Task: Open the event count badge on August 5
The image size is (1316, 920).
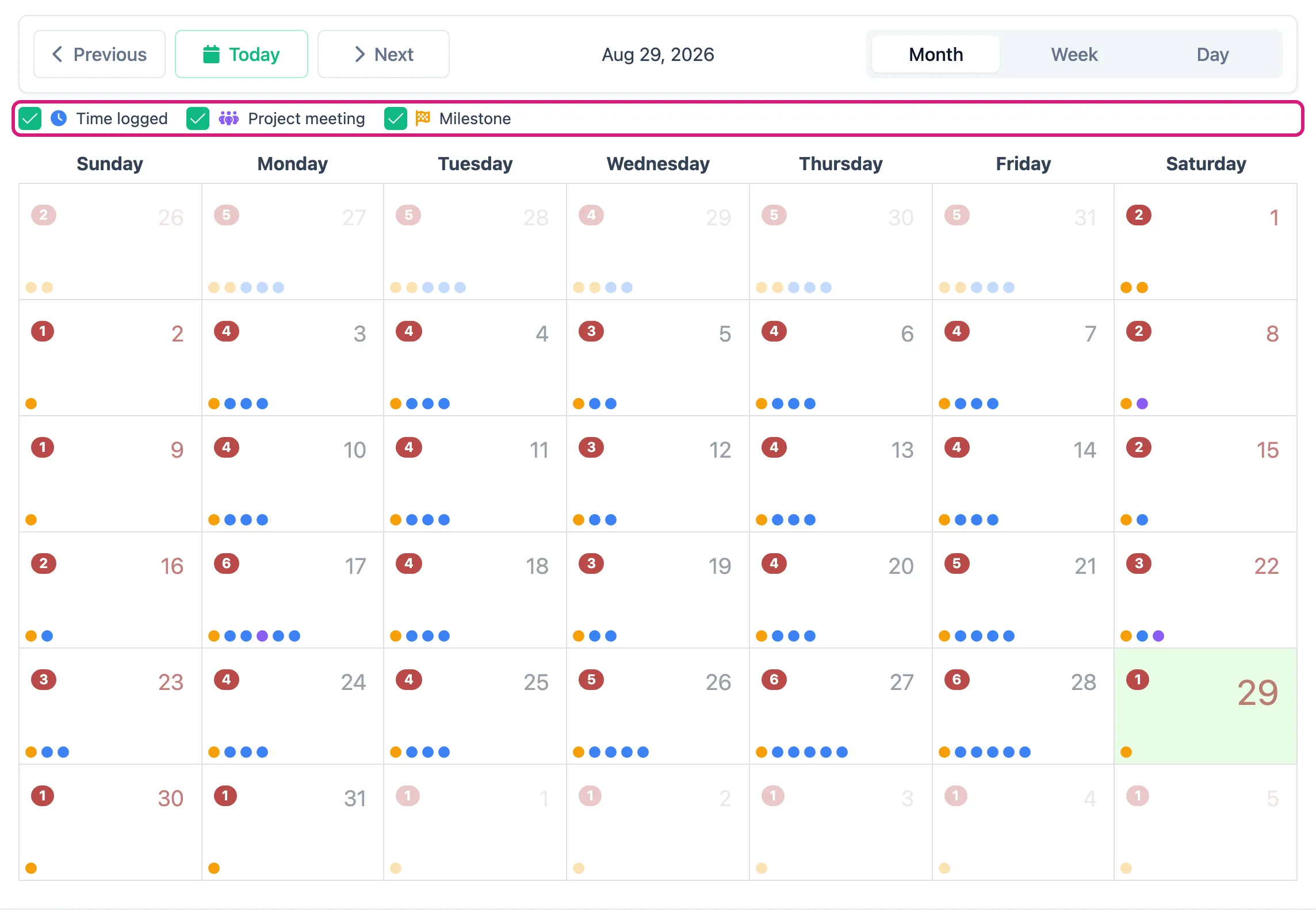Action: [591, 331]
